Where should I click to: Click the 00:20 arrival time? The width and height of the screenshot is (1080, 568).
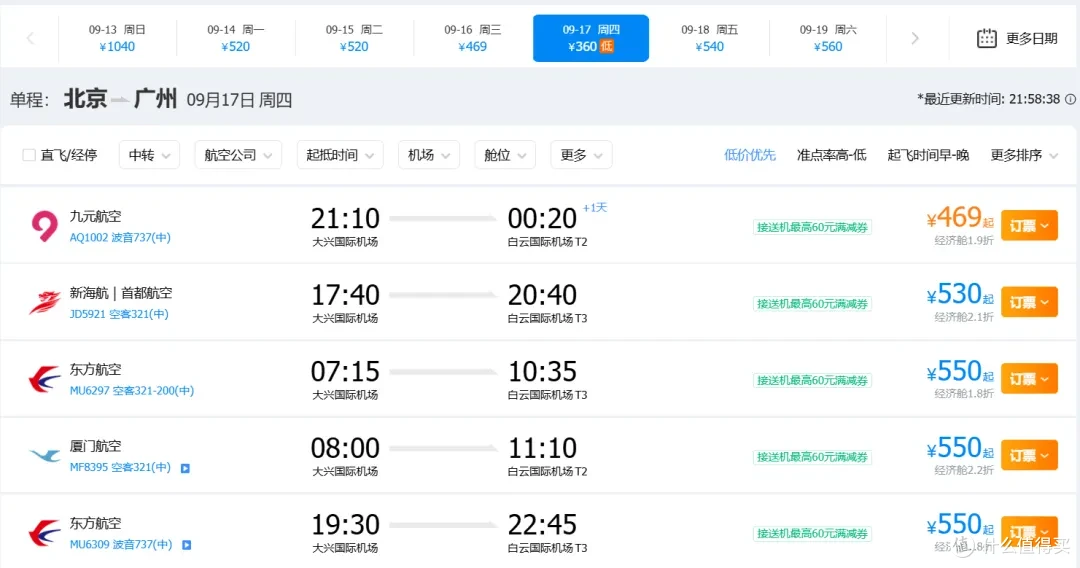pyautogui.click(x=542, y=219)
